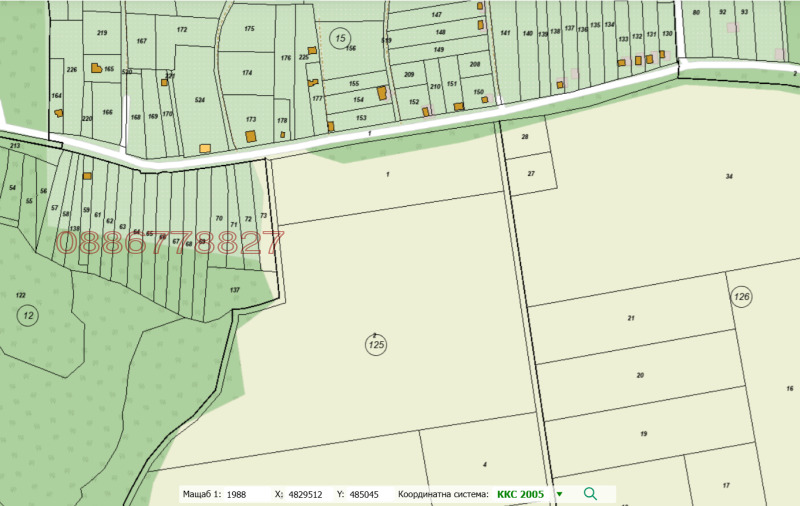Select the circled 15 district marker
The height and width of the screenshot is (506, 800).
point(341,38)
